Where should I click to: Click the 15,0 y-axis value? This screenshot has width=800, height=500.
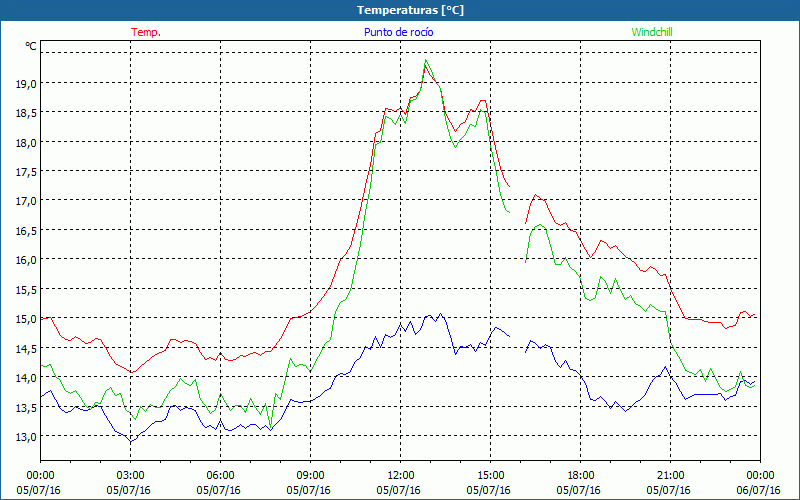[x=26, y=319]
